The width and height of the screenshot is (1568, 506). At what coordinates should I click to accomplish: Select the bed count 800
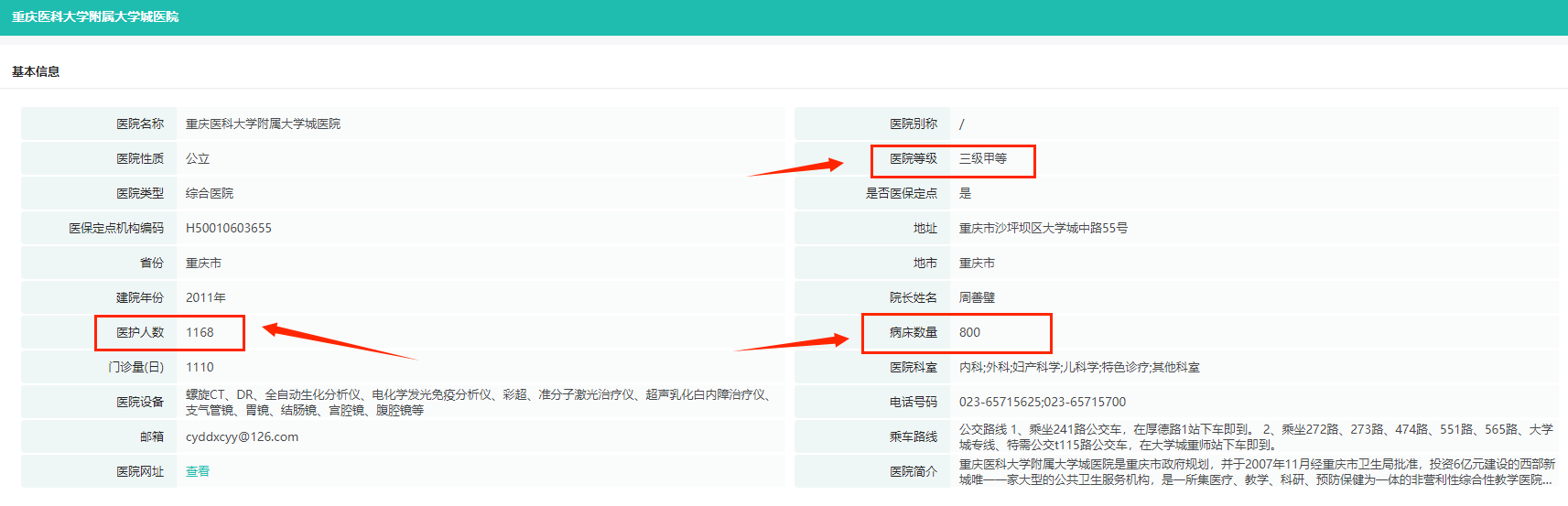click(969, 332)
